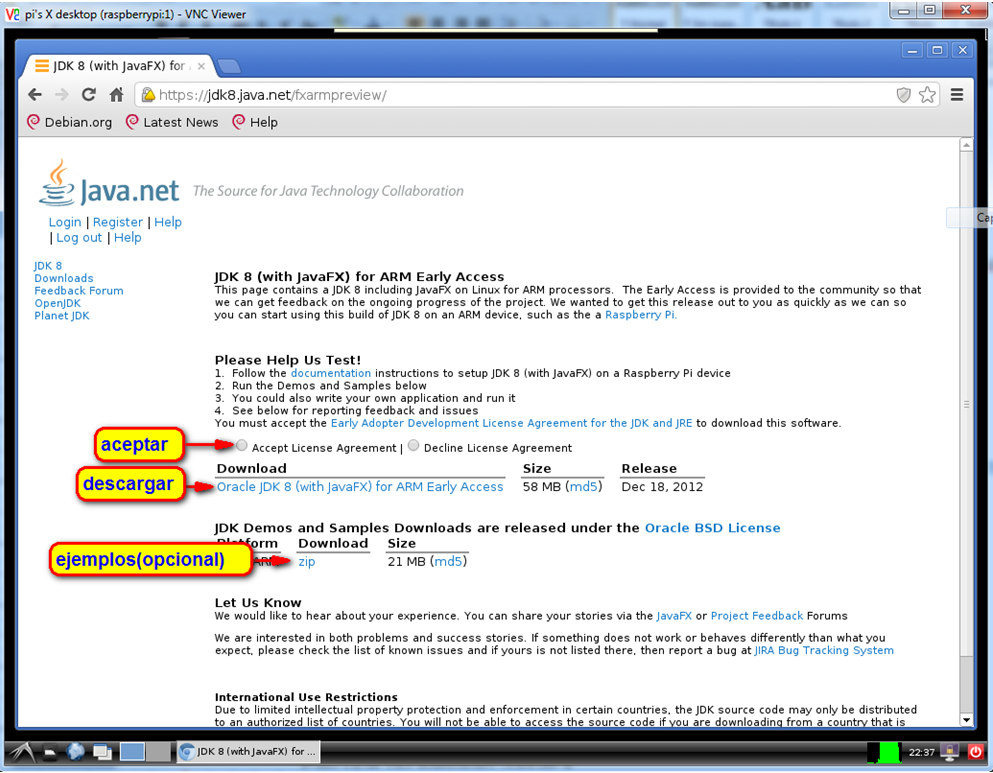Click the shield icon in address bar

(903, 95)
